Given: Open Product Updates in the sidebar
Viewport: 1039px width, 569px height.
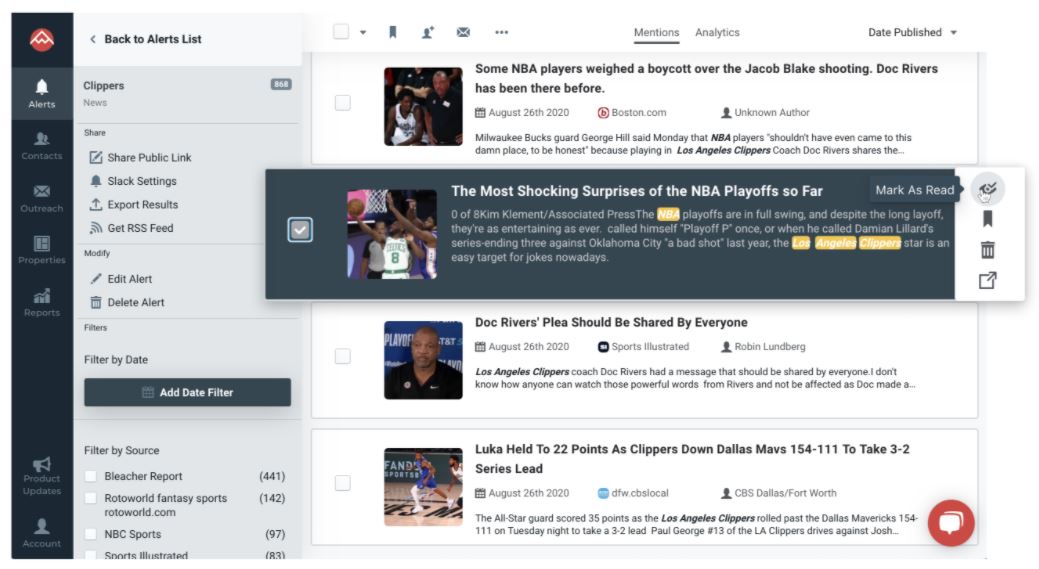Looking at the screenshot, I should [x=42, y=476].
